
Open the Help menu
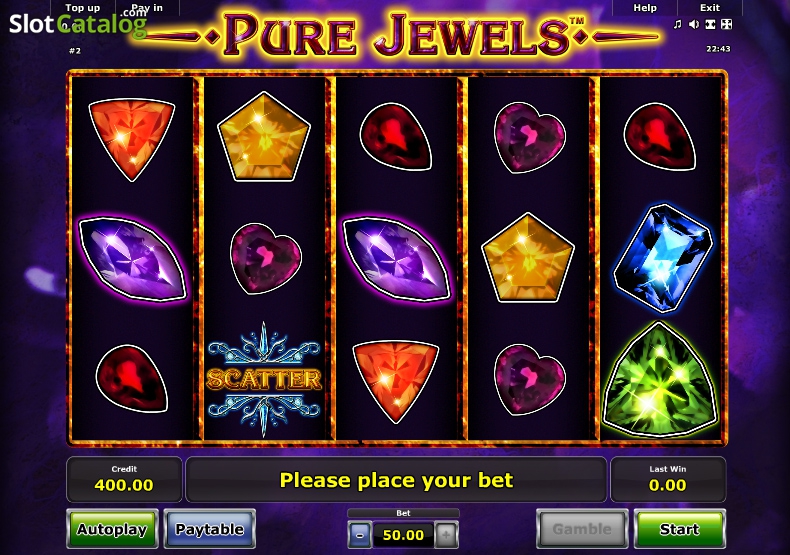click(x=645, y=8)
